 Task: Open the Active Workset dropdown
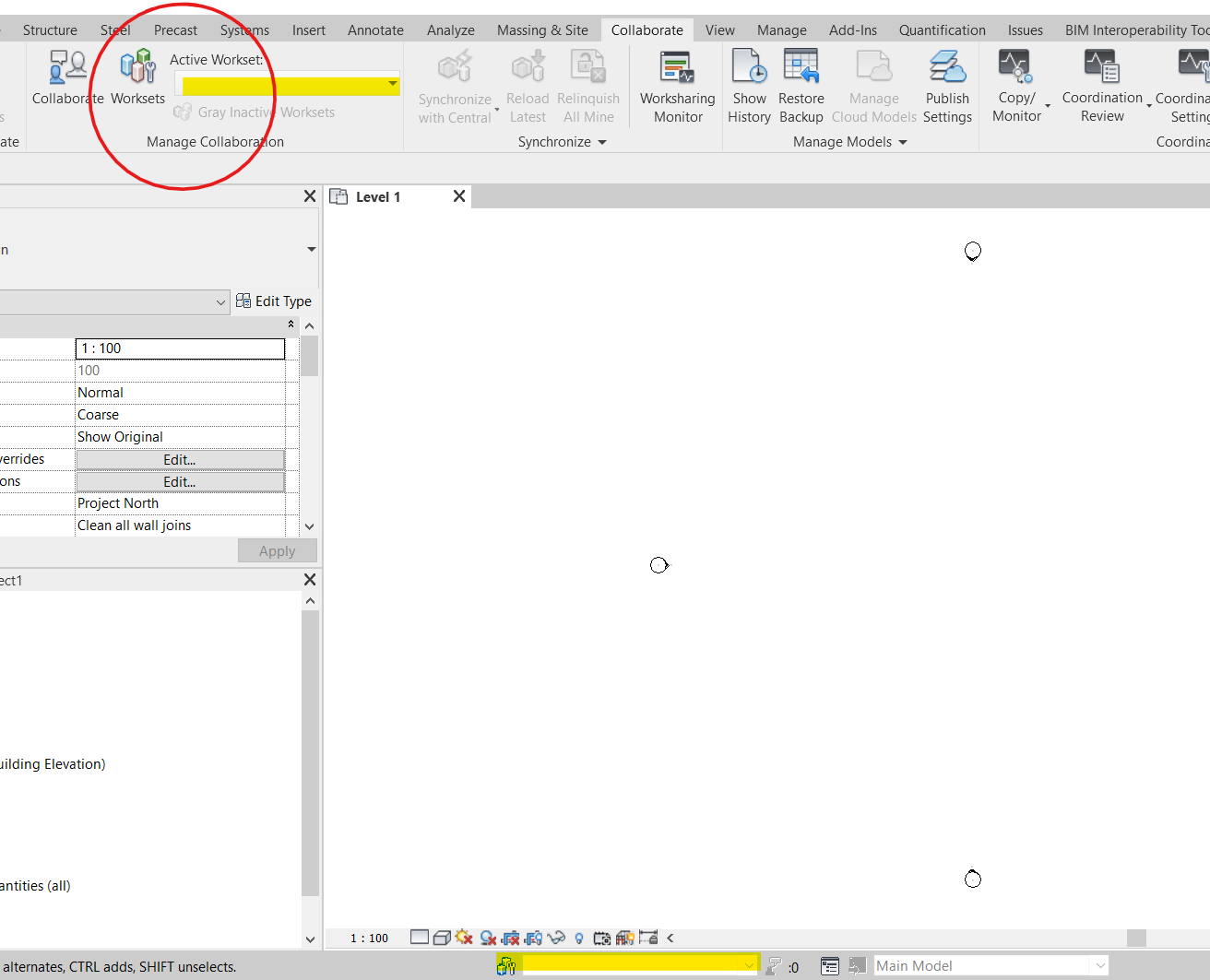[393, 84]
